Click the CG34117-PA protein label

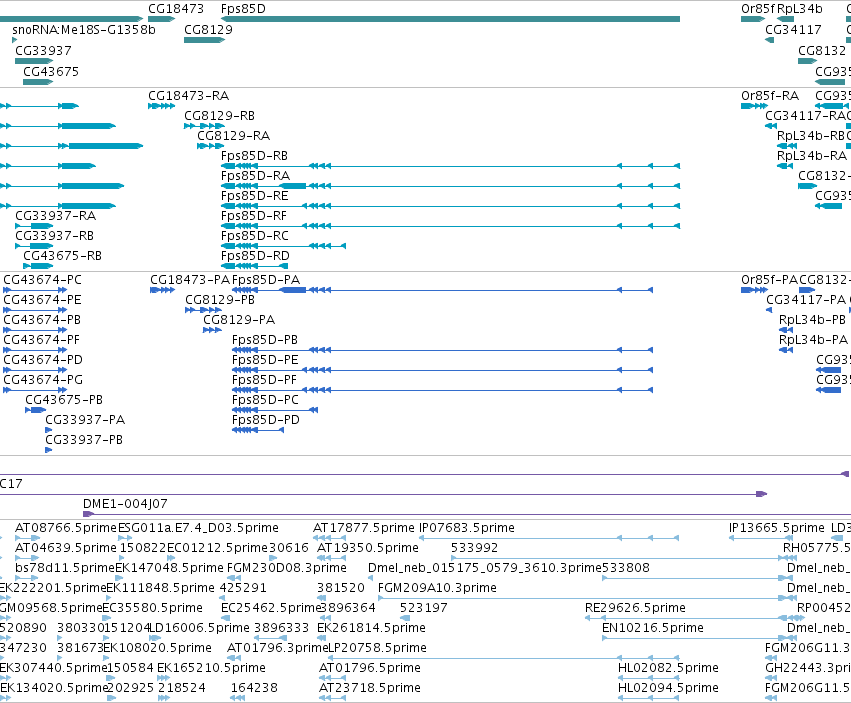click(806, 300)
